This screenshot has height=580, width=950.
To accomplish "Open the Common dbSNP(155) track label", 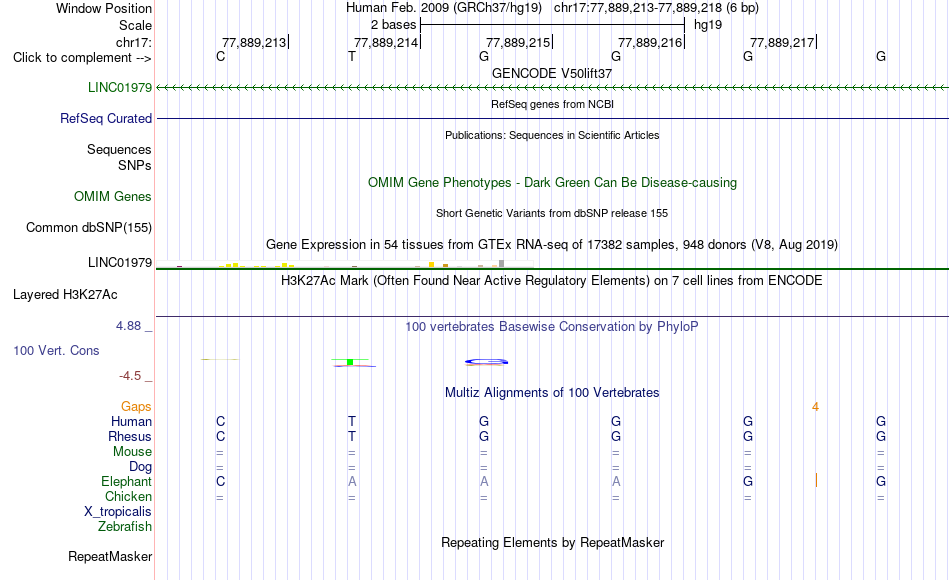I will (x=89, y=227).
